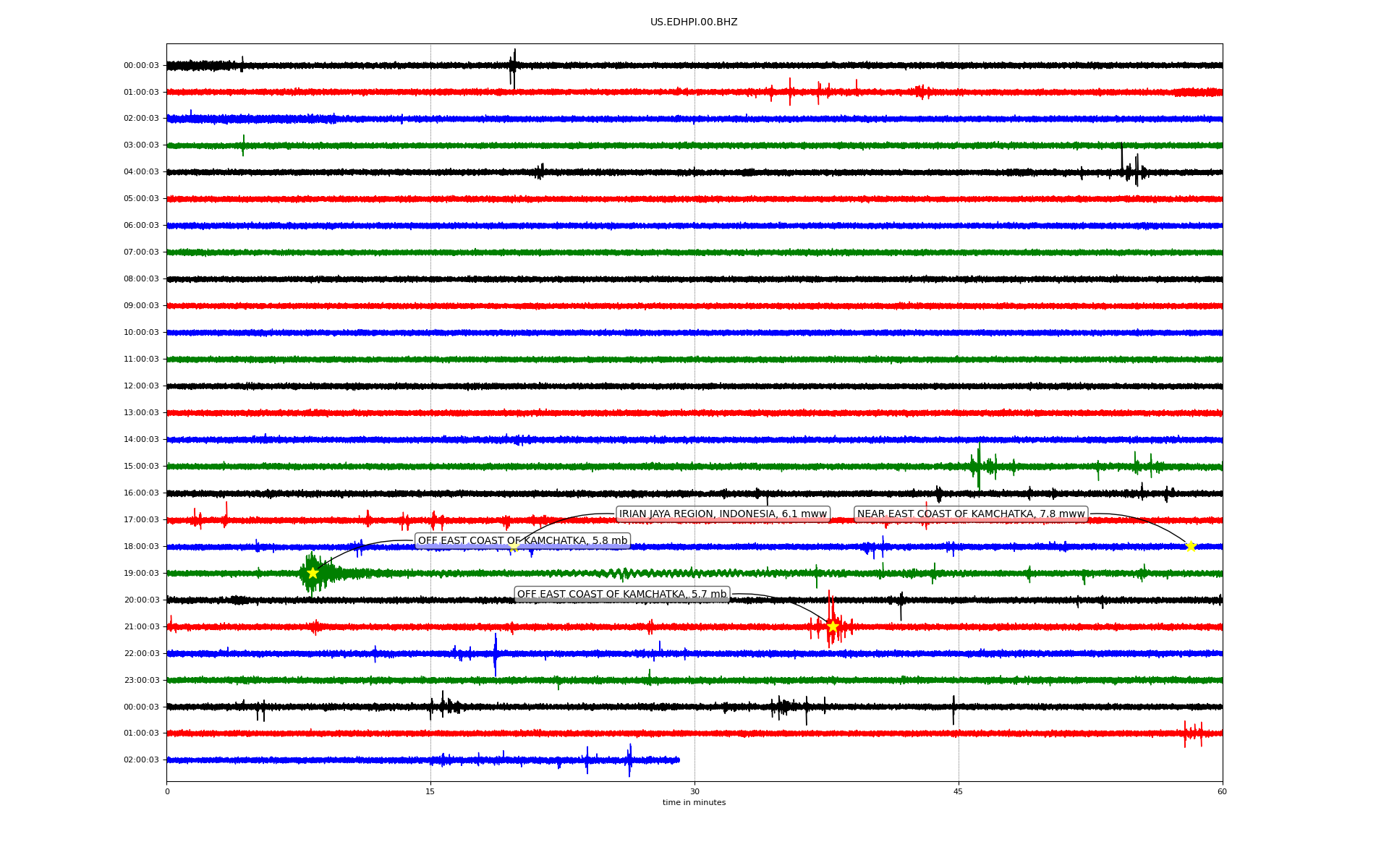Click the US.EDHPI.00.BHZ plot title
This screenshot has height=868, width=1389.
[x=694, y=22]
